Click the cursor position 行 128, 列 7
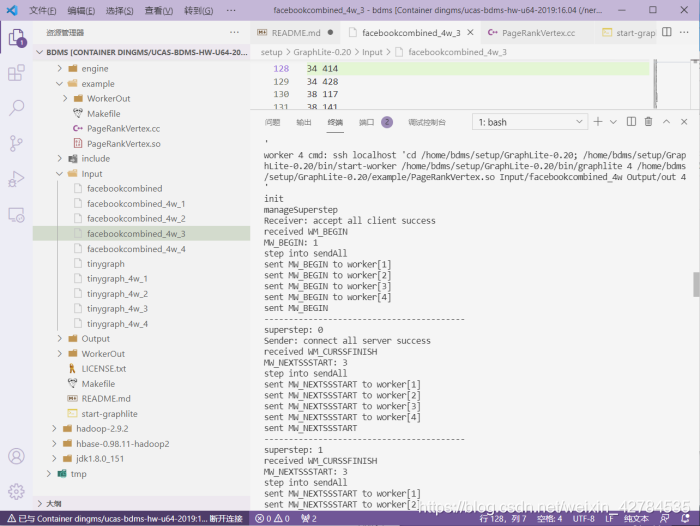The height and width of the screenshot is (526, 700). click(x=503, y=518)
